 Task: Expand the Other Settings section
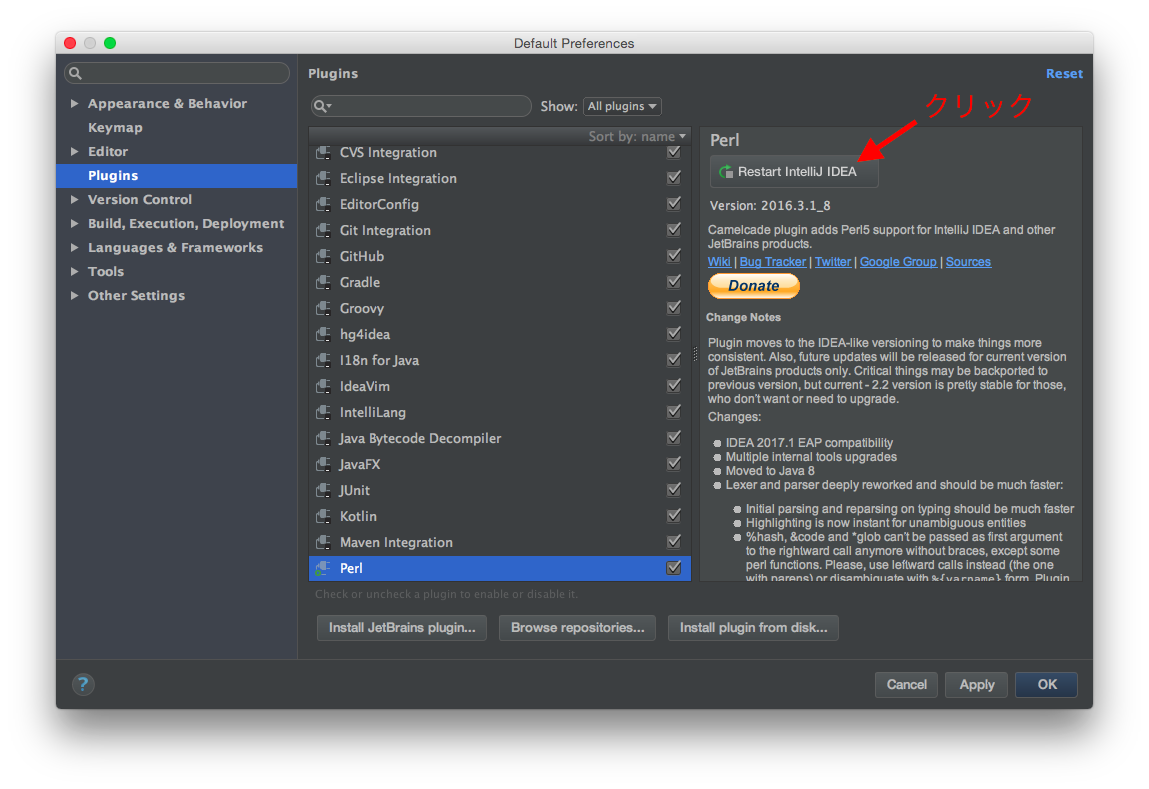pos(74,295)
